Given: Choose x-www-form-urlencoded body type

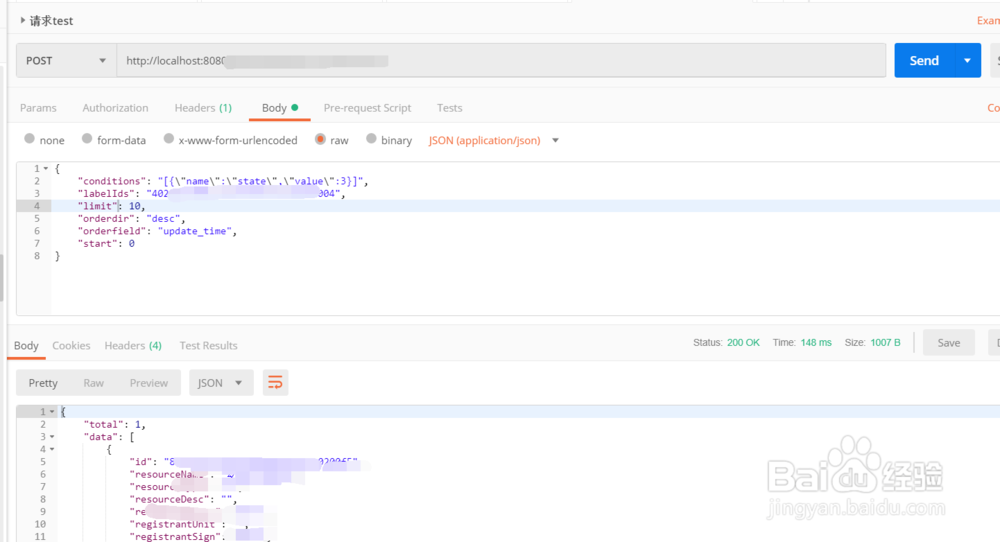Looking at the screenshot, I should pos(169,140).
